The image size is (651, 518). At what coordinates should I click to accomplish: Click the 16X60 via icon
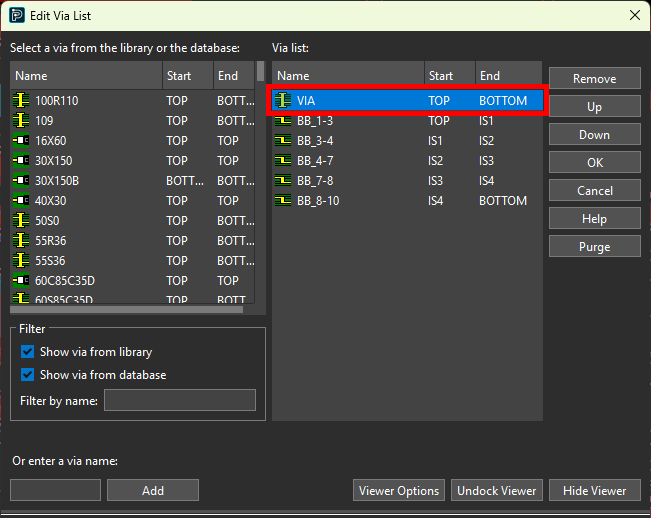[x=22, y=141]
